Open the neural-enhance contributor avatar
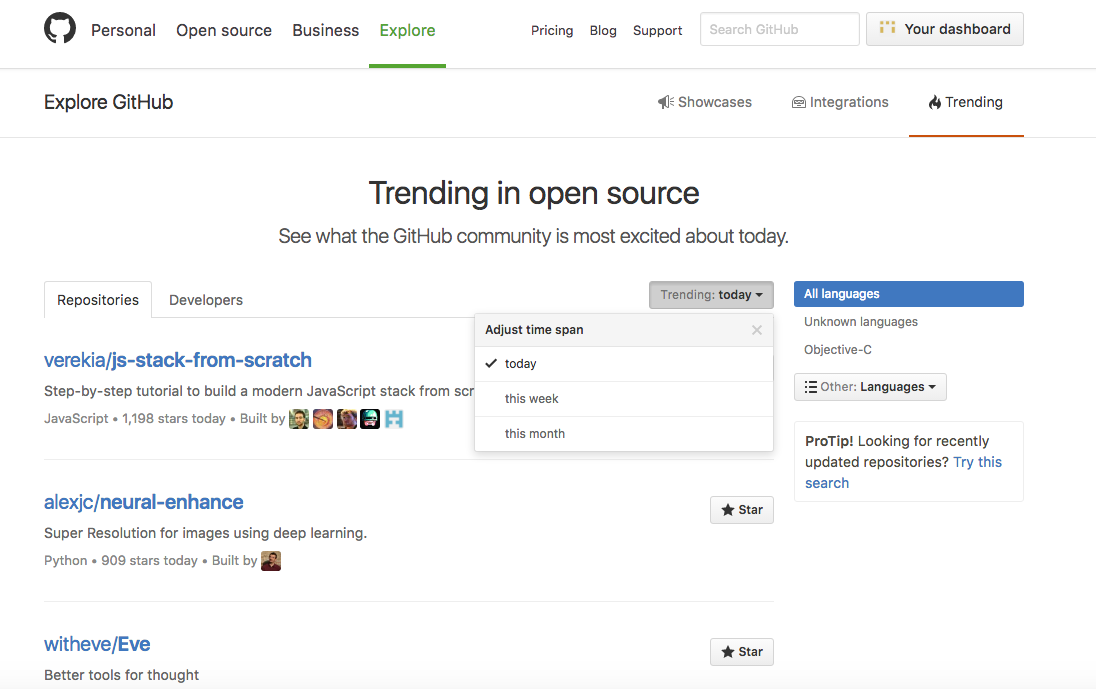Viewport: 1096px width, 689px height. (x=271, y=560)
